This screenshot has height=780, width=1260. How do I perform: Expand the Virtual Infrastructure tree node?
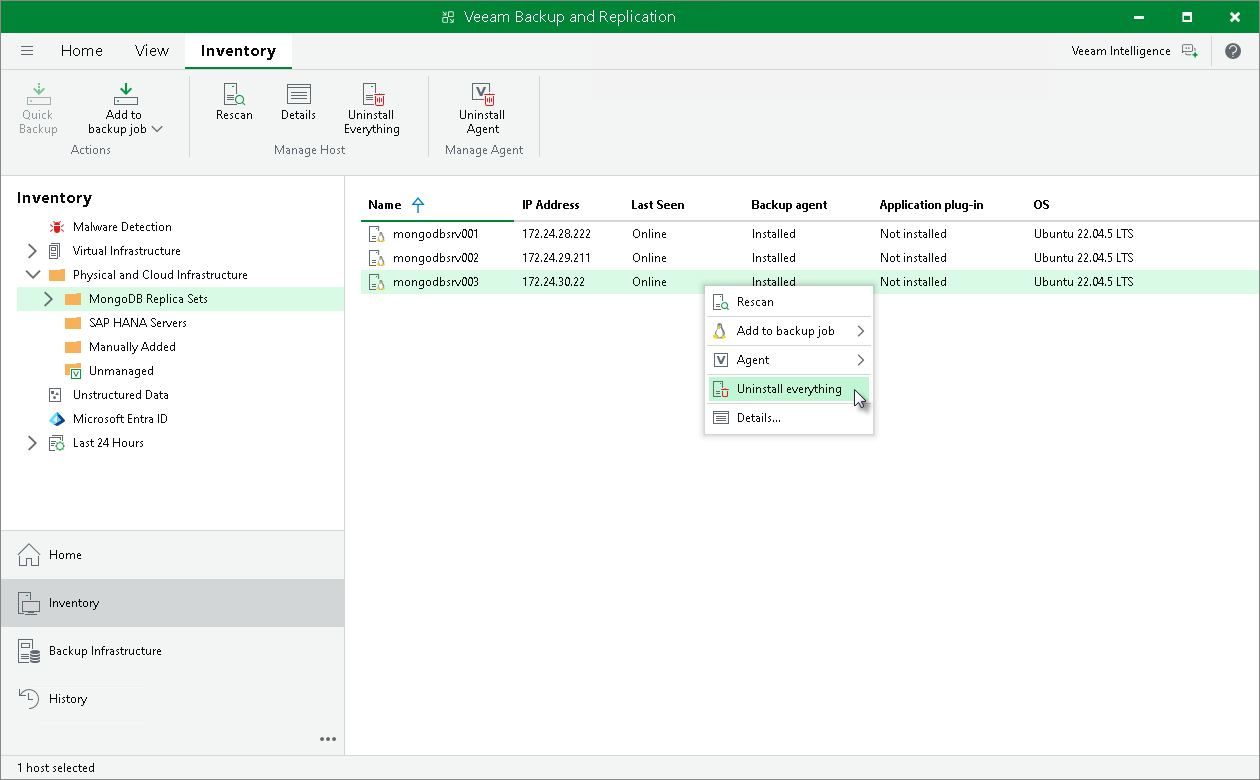click(32, 251)
